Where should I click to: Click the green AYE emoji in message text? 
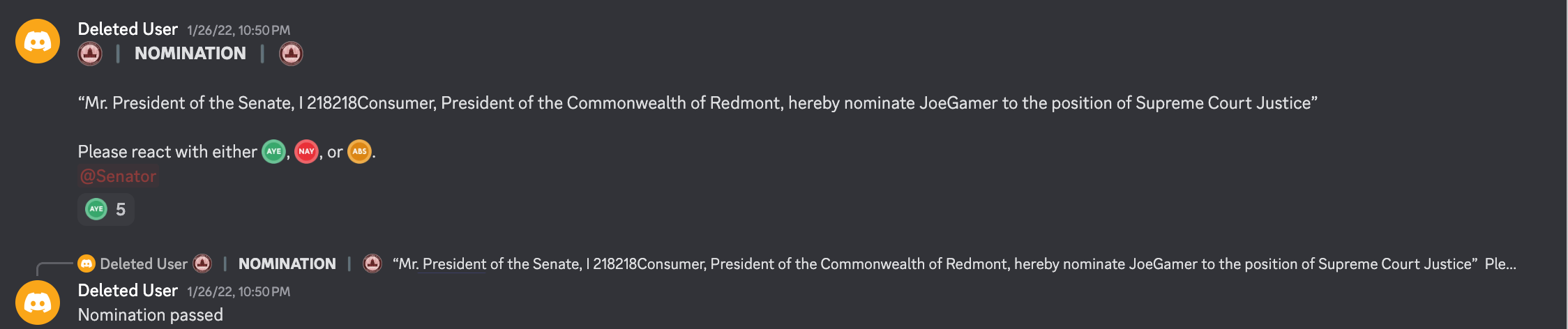point(273,151)
